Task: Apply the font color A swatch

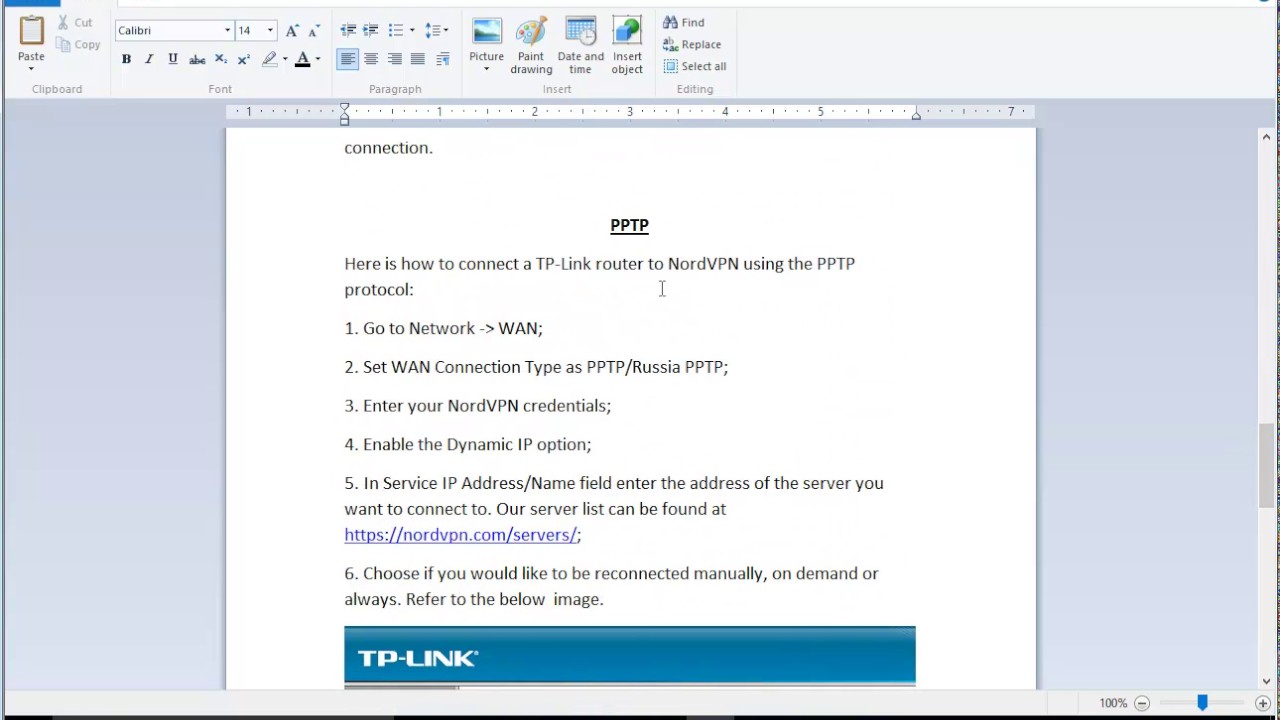Action: point(303,59)
